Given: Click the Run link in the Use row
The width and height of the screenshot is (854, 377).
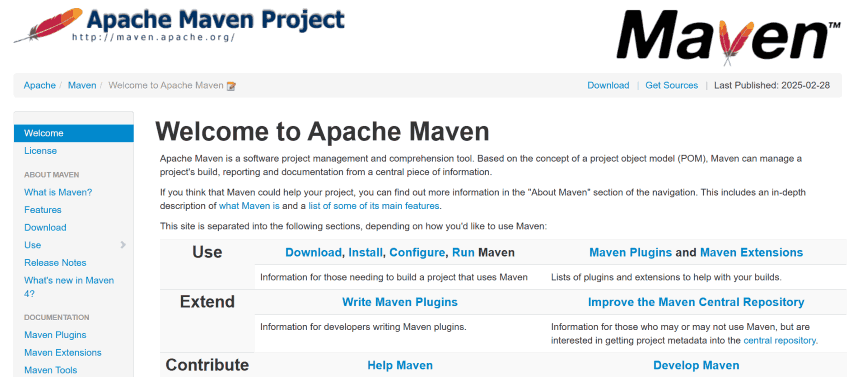Looking at the screenshot, I should tap(463, 253).
